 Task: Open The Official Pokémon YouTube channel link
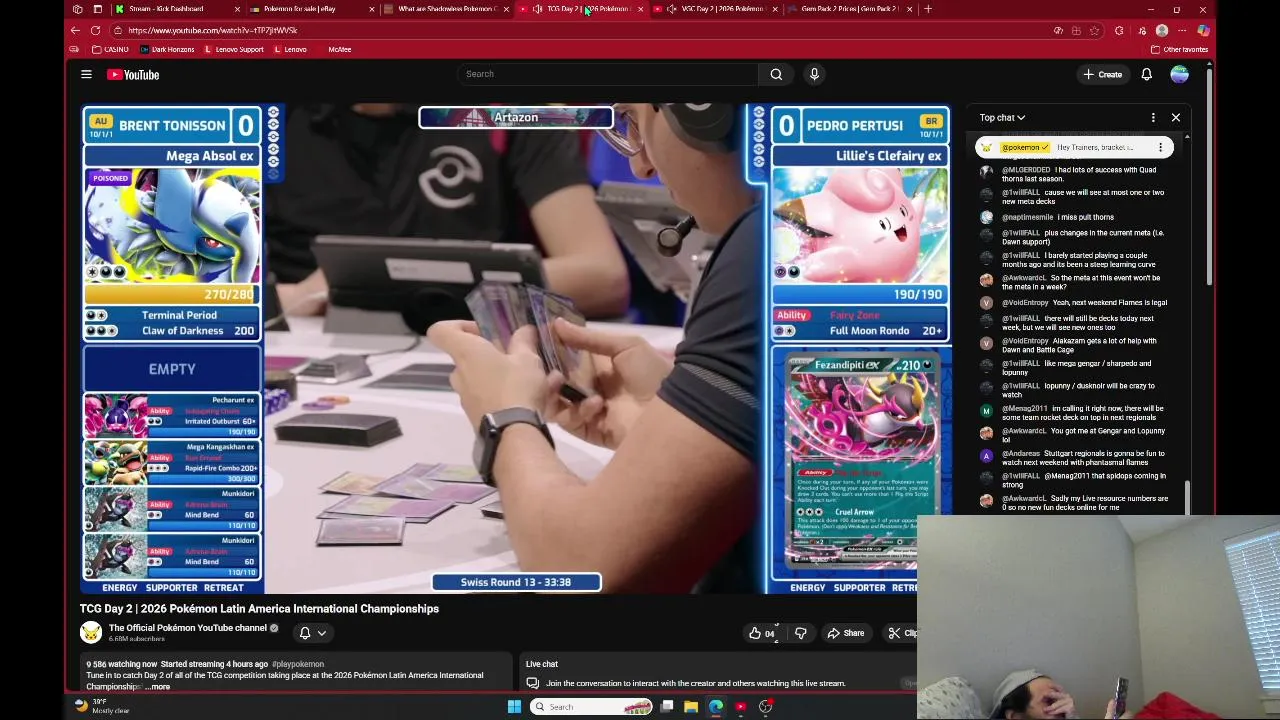[188, 628]
